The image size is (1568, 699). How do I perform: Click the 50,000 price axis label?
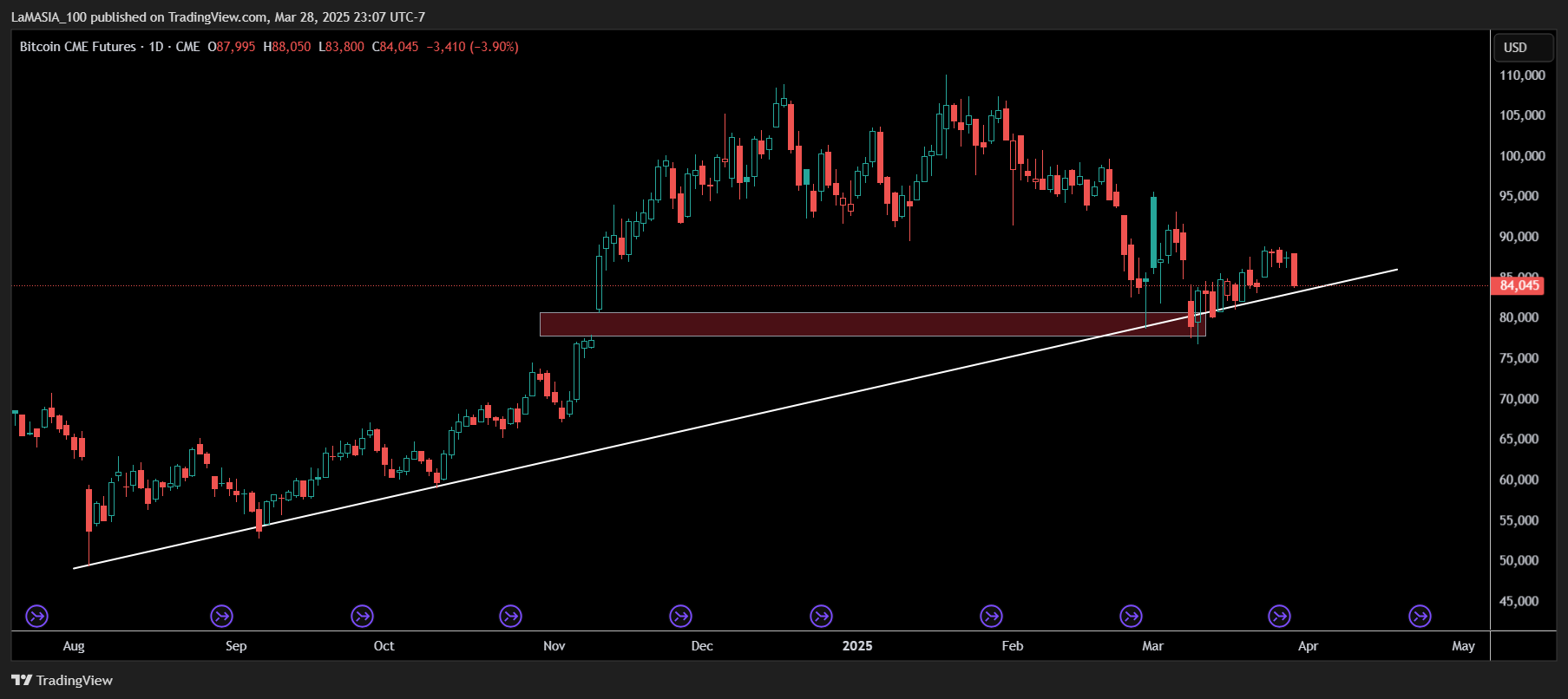(x=1519, y=560)
